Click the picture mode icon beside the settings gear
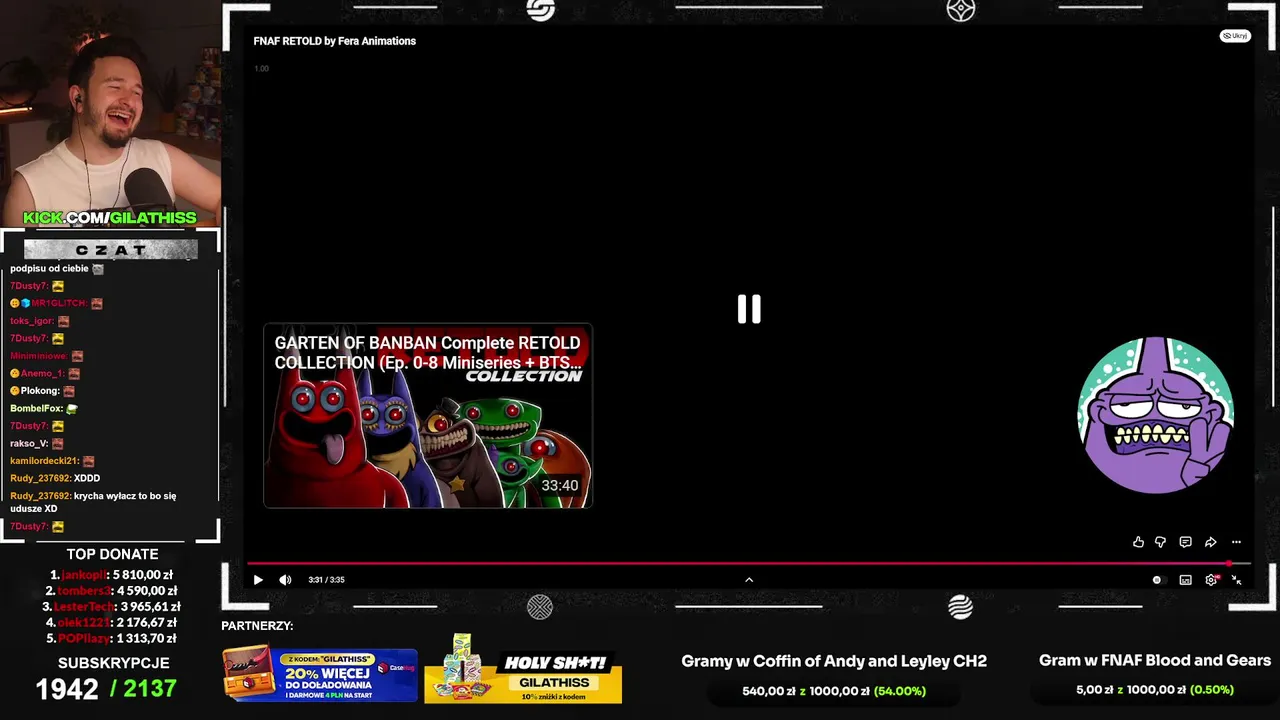This screenshot has width=1280, height=720. pos(1185,580)
